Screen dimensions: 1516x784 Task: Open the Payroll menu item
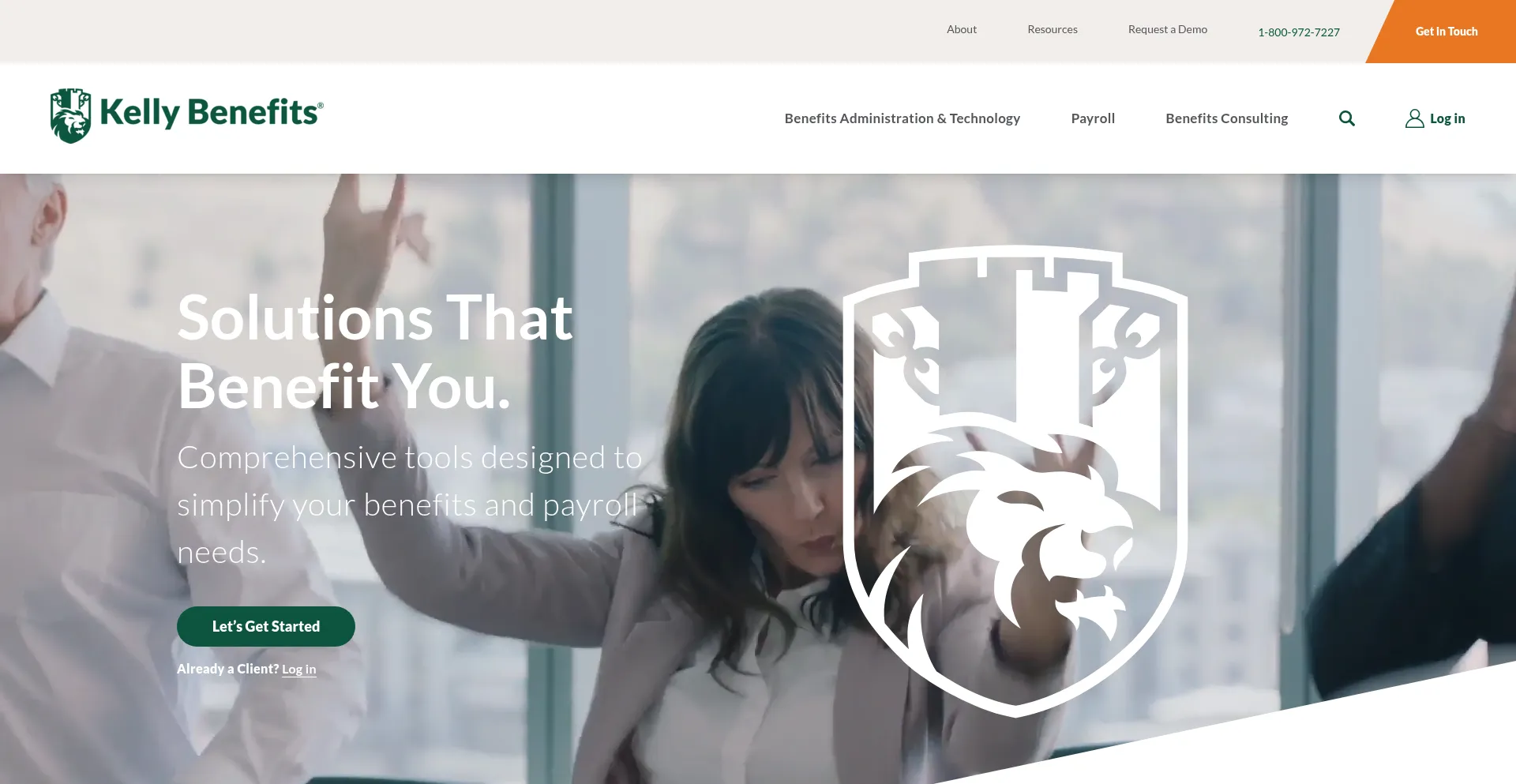pos(1093,118)
